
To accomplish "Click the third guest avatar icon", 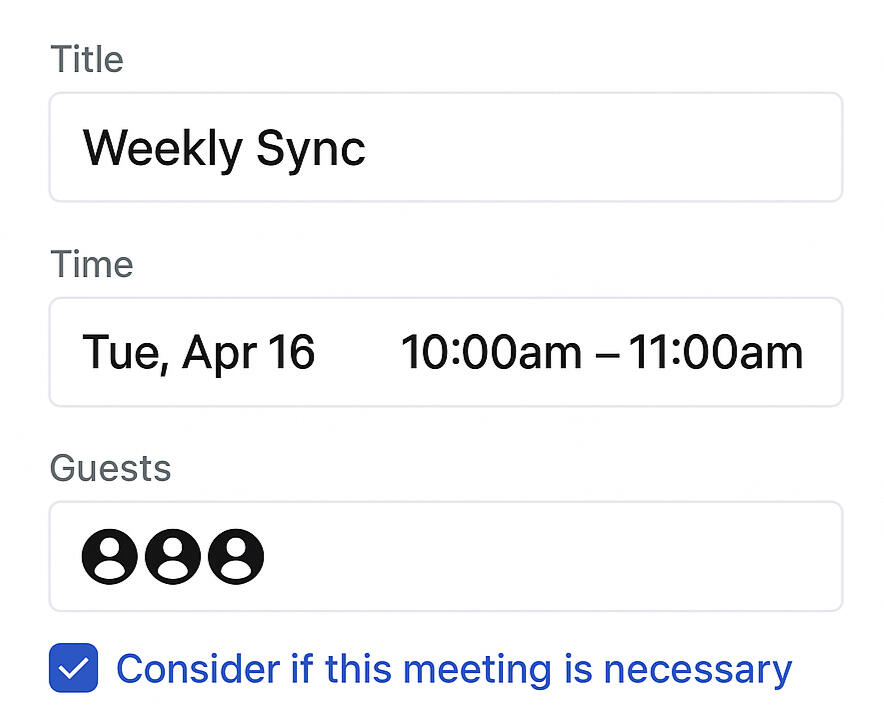I will click(236, 556).
